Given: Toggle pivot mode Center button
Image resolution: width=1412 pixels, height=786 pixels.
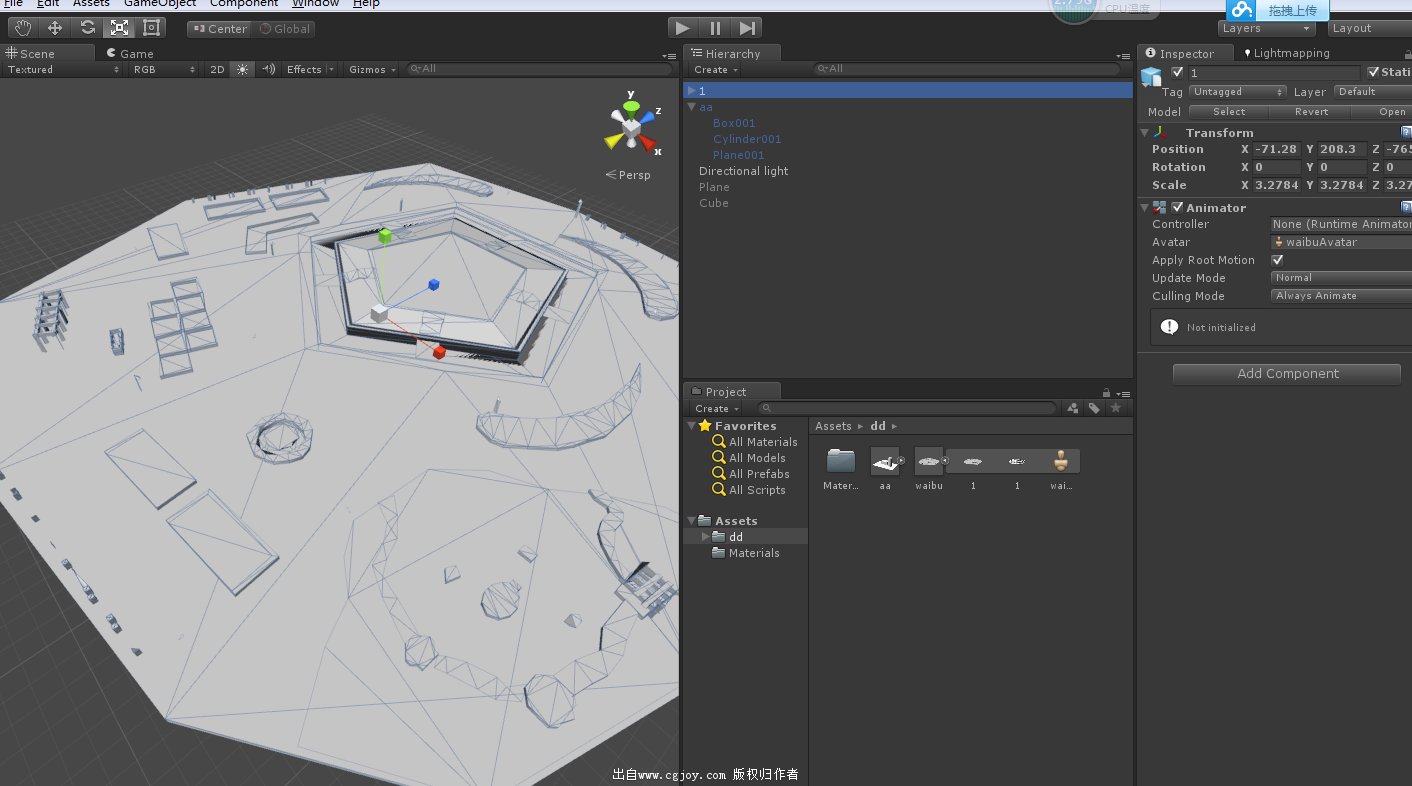Looking at the screenshot, I should click(219, 29).
